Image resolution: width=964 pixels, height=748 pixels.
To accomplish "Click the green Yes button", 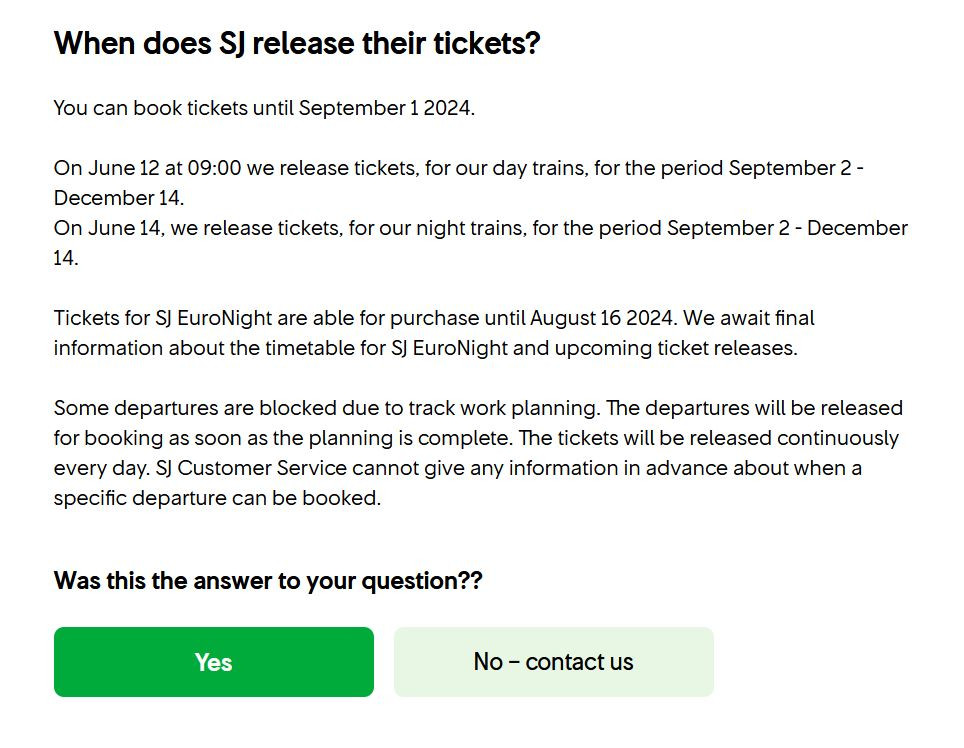I will [213, 662].
